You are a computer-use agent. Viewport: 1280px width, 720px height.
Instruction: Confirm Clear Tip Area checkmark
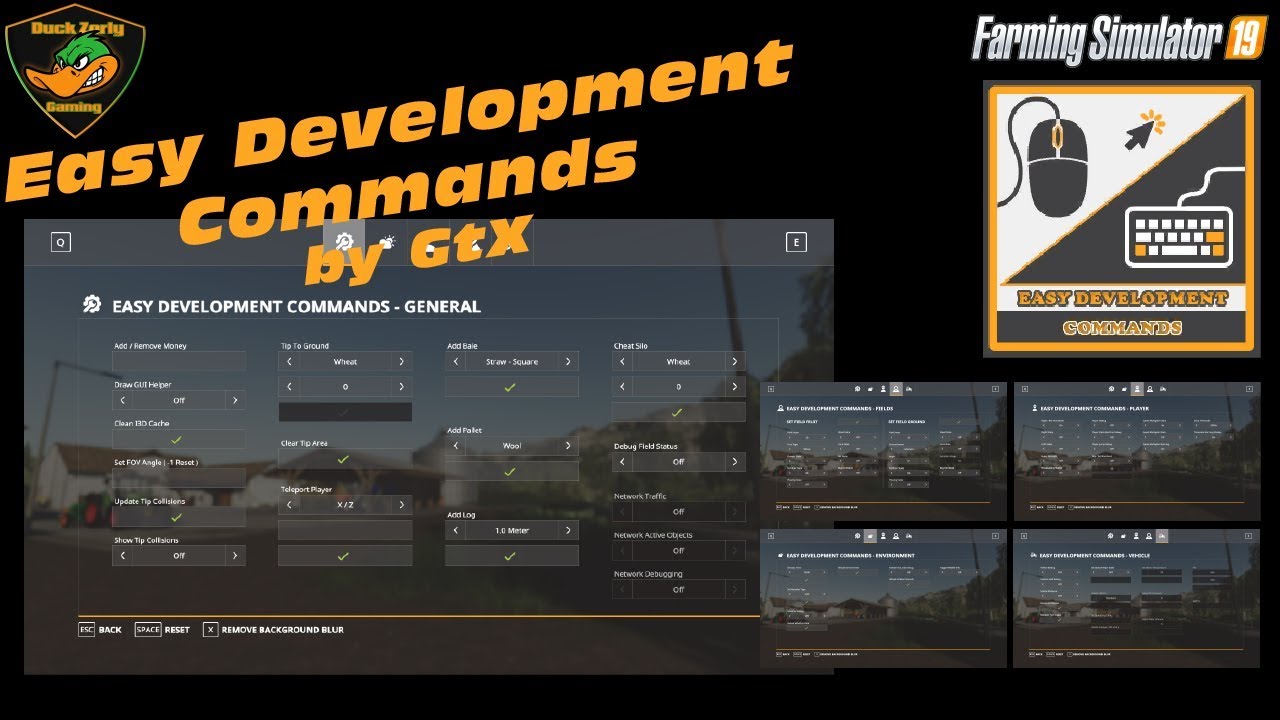[344, 458]
